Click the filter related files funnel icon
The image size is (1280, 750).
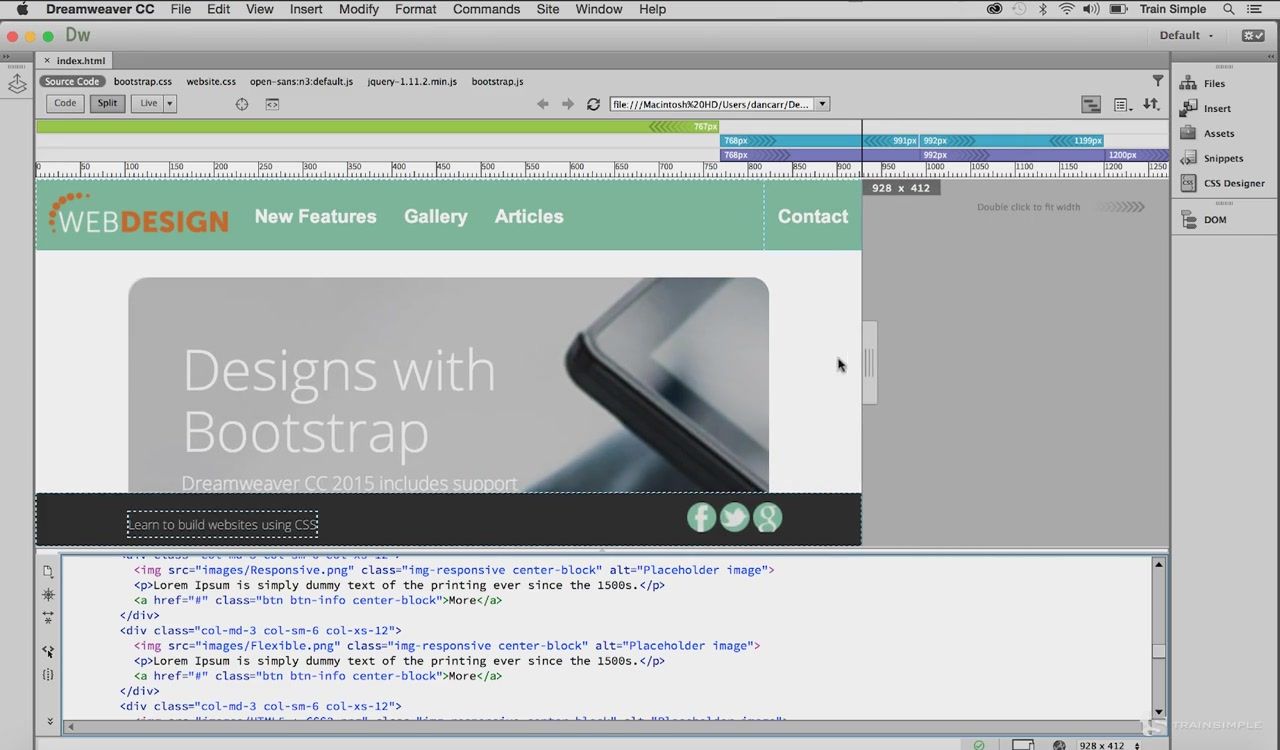(x=1158, y=81)
